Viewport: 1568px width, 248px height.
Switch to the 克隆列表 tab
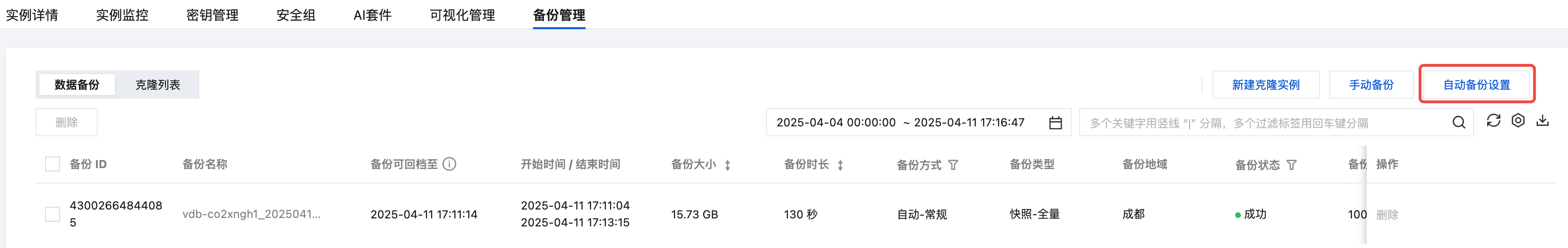pyautogui.click(x=157, y=85)
